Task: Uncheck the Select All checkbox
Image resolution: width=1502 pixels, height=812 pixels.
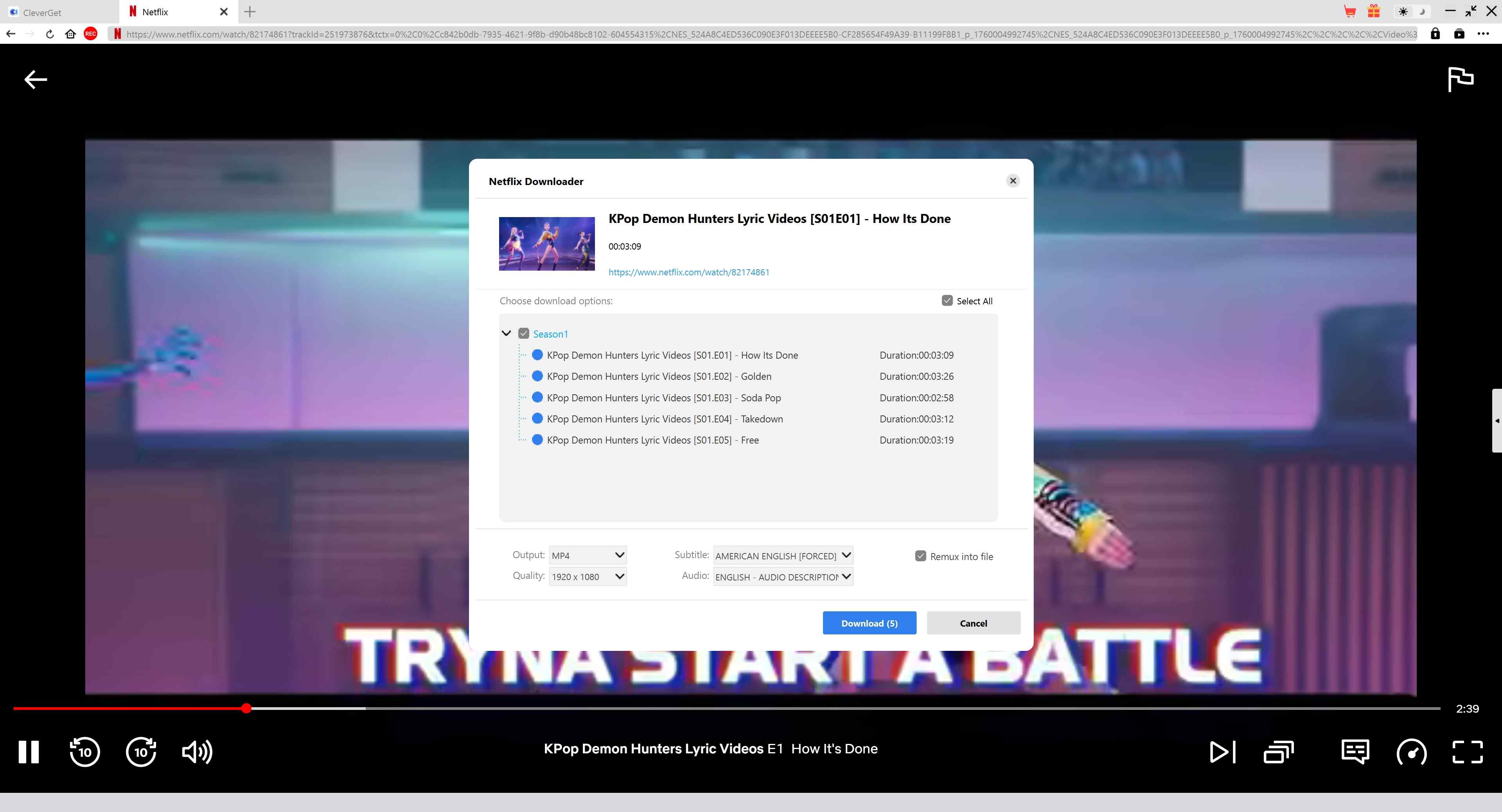Action: 947,301
